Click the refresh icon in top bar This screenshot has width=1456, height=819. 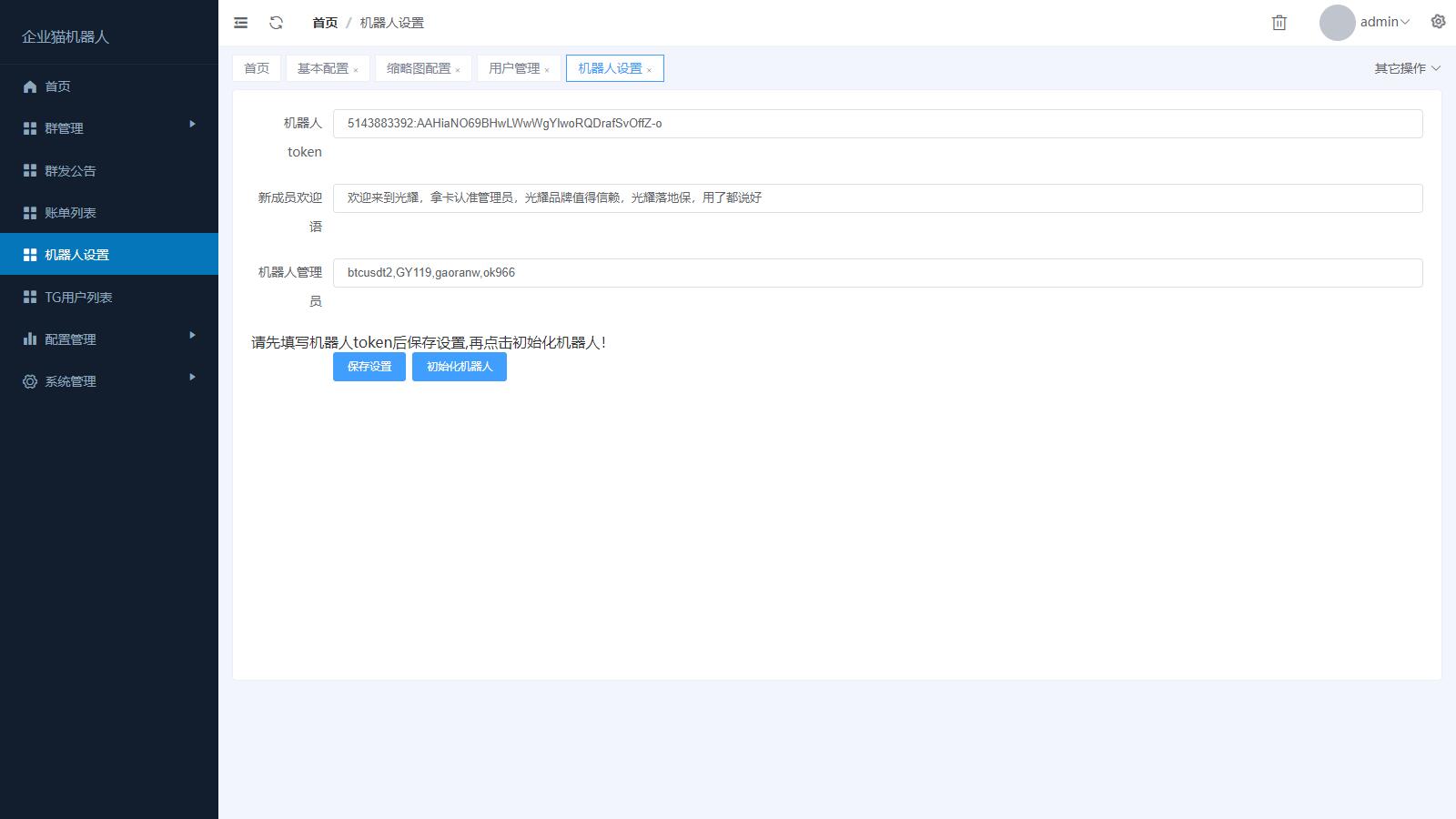click(277, 23)
